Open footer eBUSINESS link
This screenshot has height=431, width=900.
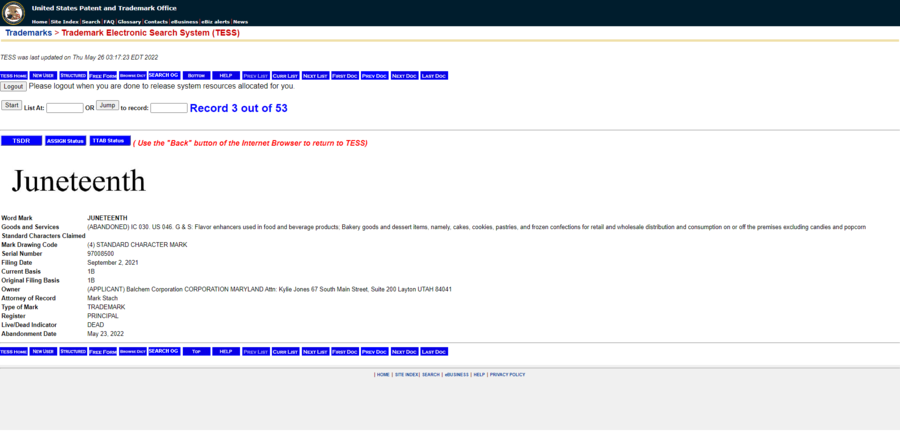point(457,375)
